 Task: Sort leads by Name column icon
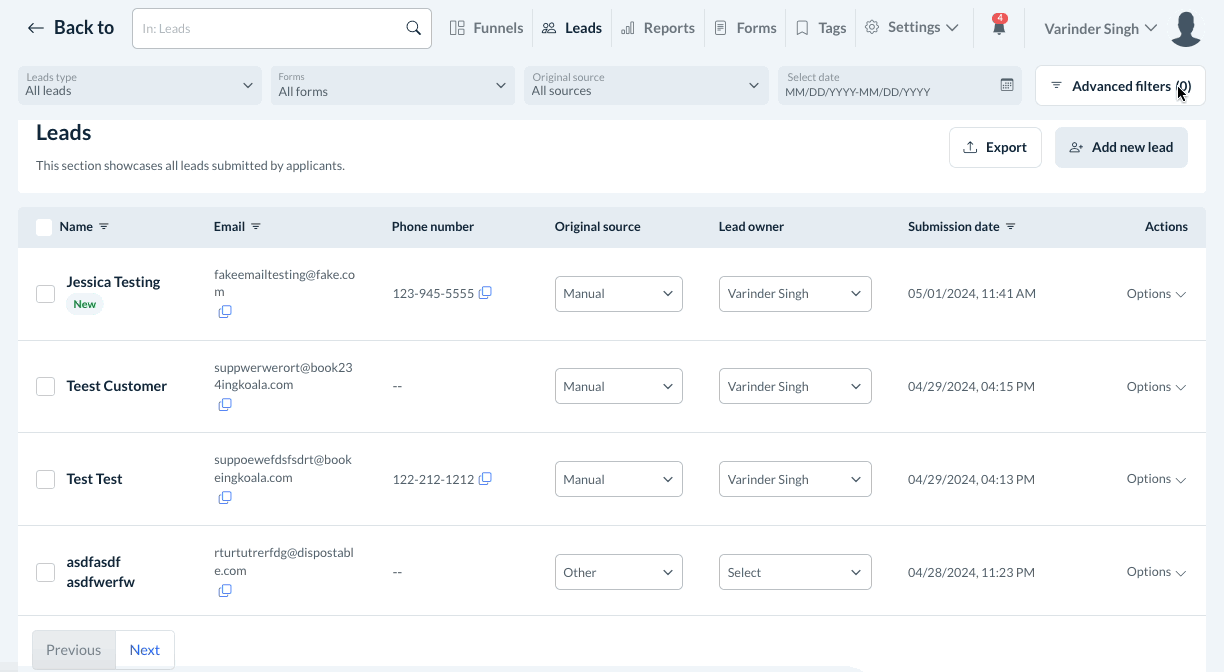pyautogui.click(x=104, y=227)
